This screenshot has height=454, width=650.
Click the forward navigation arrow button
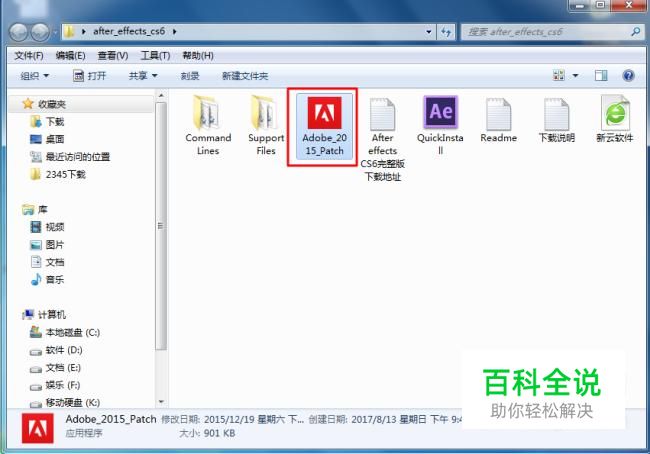[x=41, y=32]
